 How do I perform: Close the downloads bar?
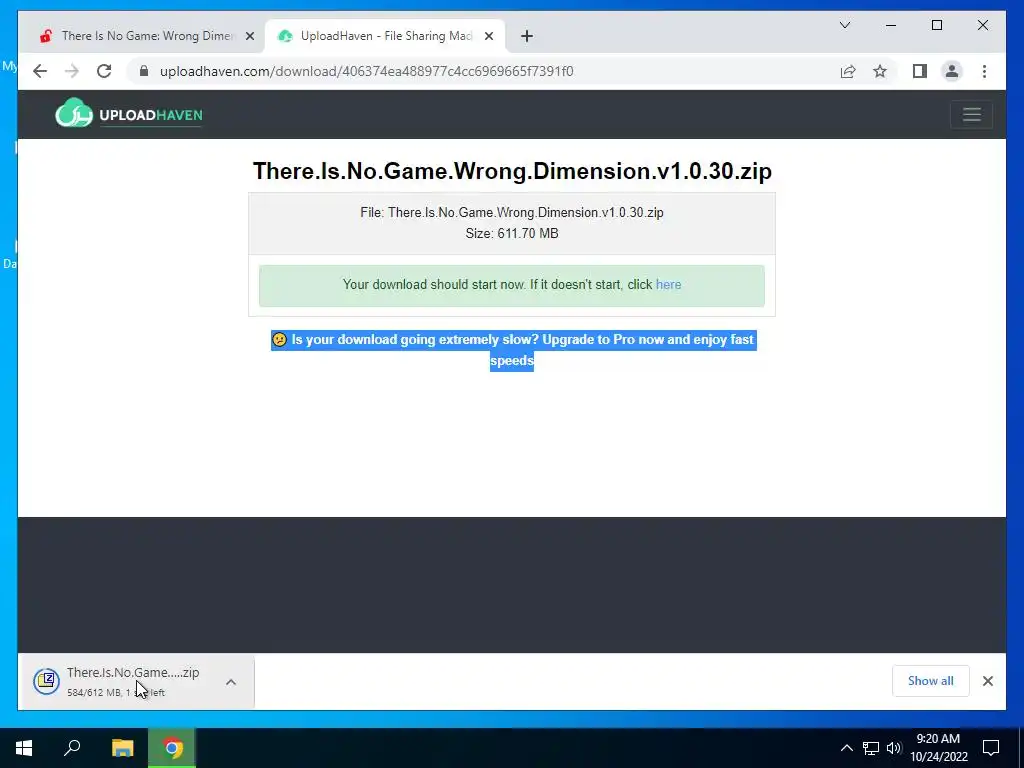pos(987,681)
